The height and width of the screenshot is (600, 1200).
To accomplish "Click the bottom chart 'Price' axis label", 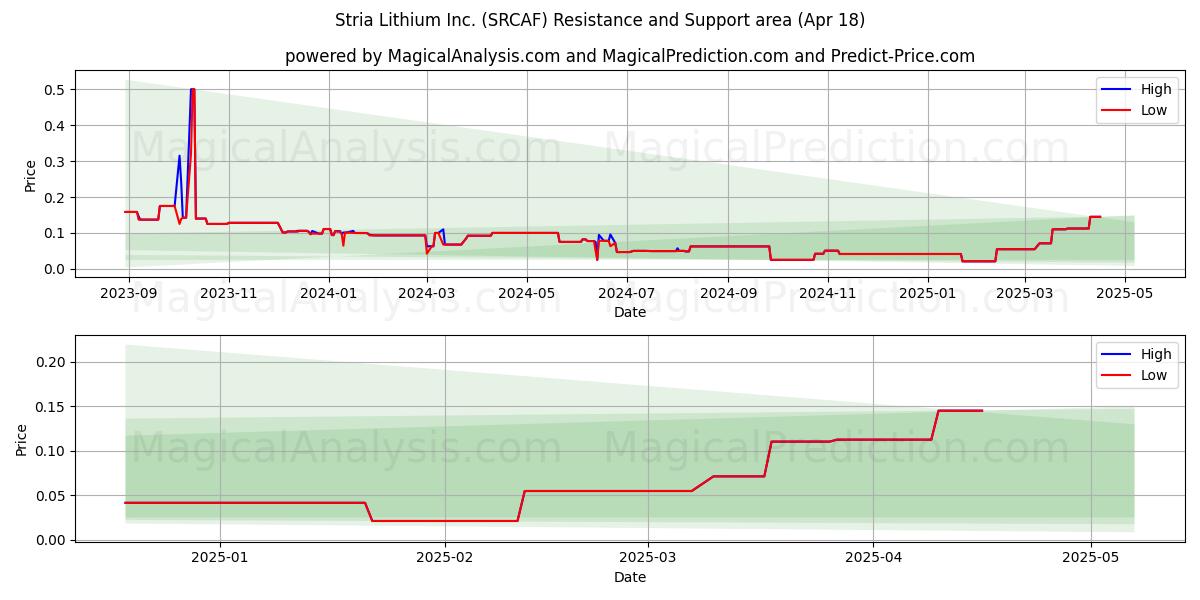I will coord(22,439).
